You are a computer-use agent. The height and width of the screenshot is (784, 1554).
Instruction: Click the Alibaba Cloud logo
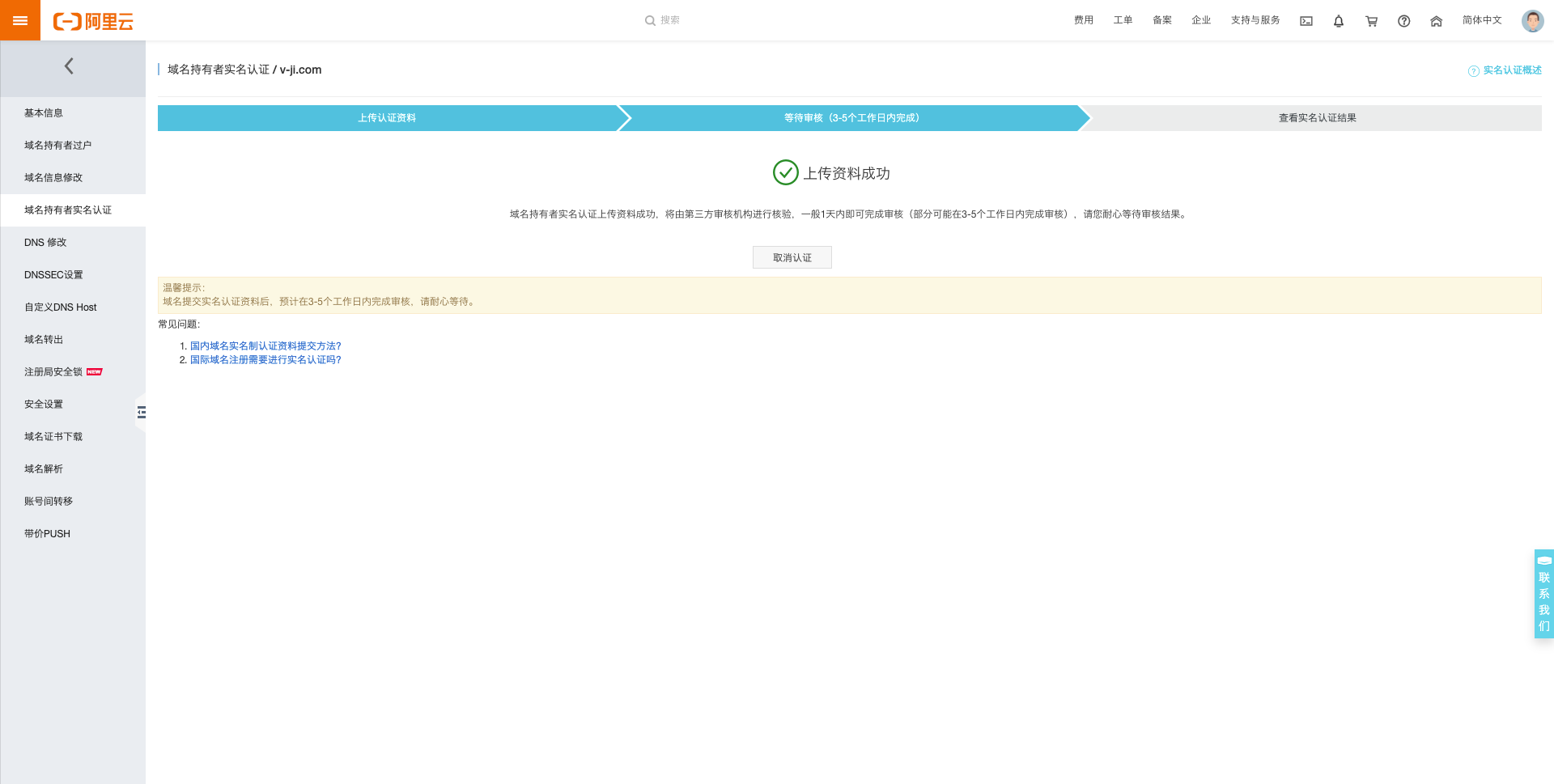click(x=93, y=21)
